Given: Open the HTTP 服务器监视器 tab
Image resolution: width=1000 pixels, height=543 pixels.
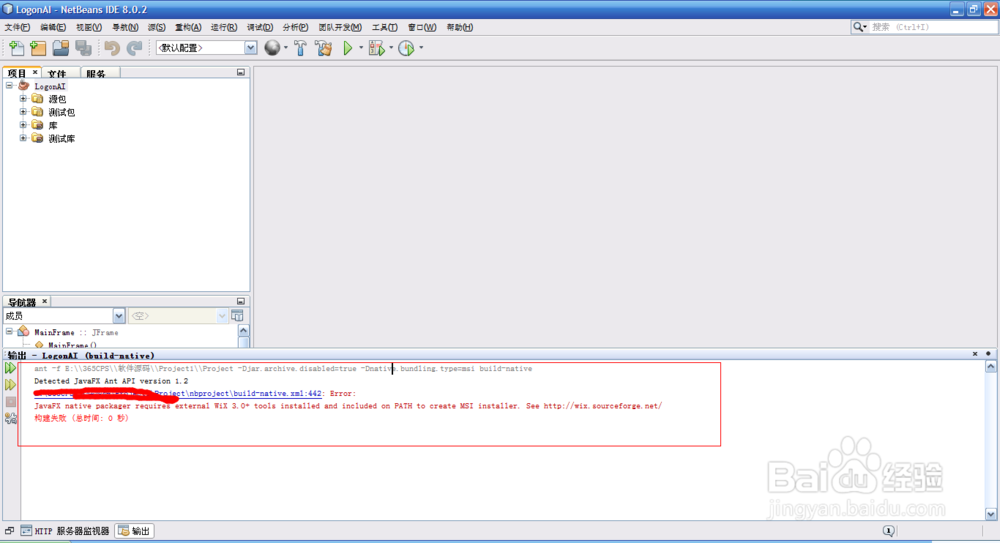Looking at the screenshot, I should tap(65, 531).
